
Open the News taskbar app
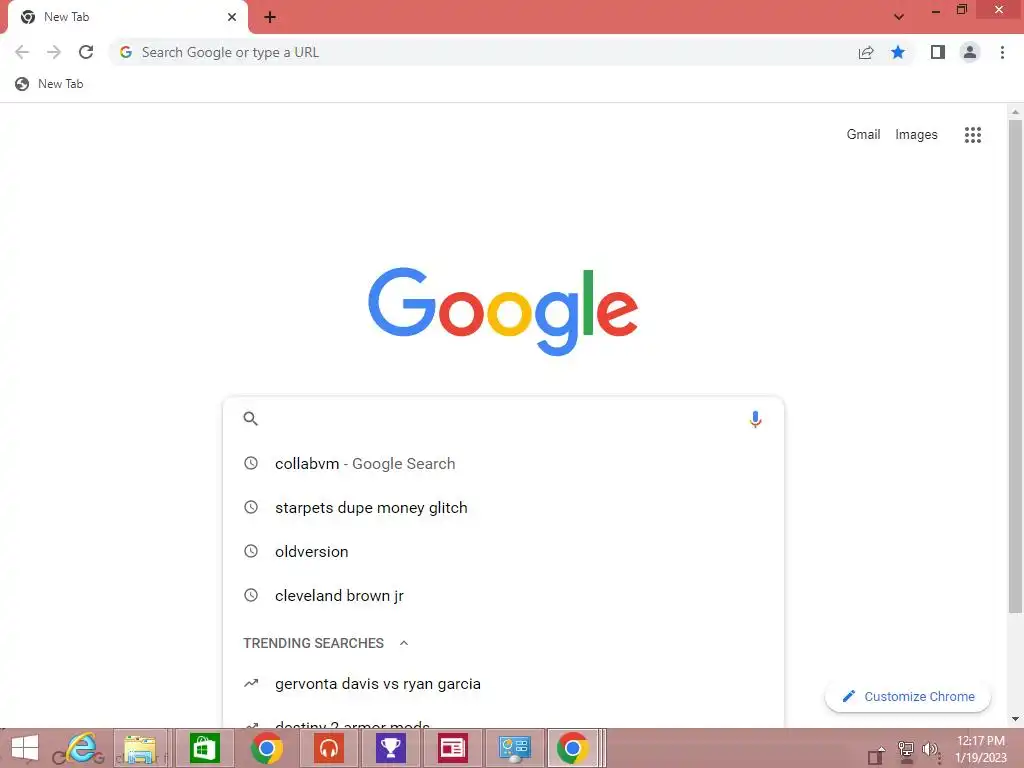point(453,748)
